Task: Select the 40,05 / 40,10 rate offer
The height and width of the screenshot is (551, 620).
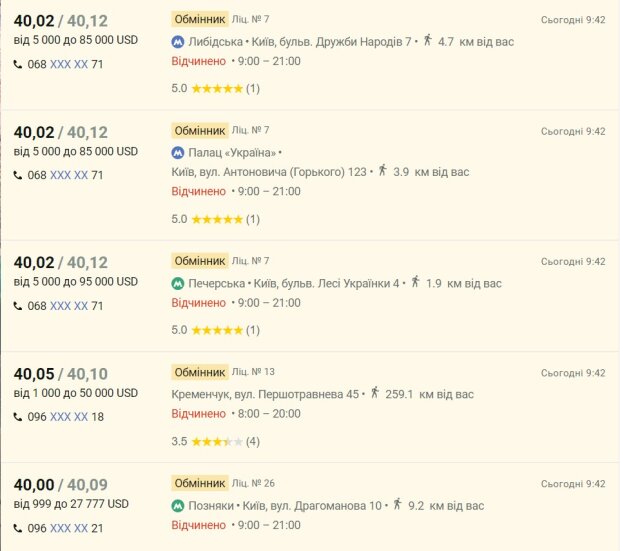Action: [60, 374]
